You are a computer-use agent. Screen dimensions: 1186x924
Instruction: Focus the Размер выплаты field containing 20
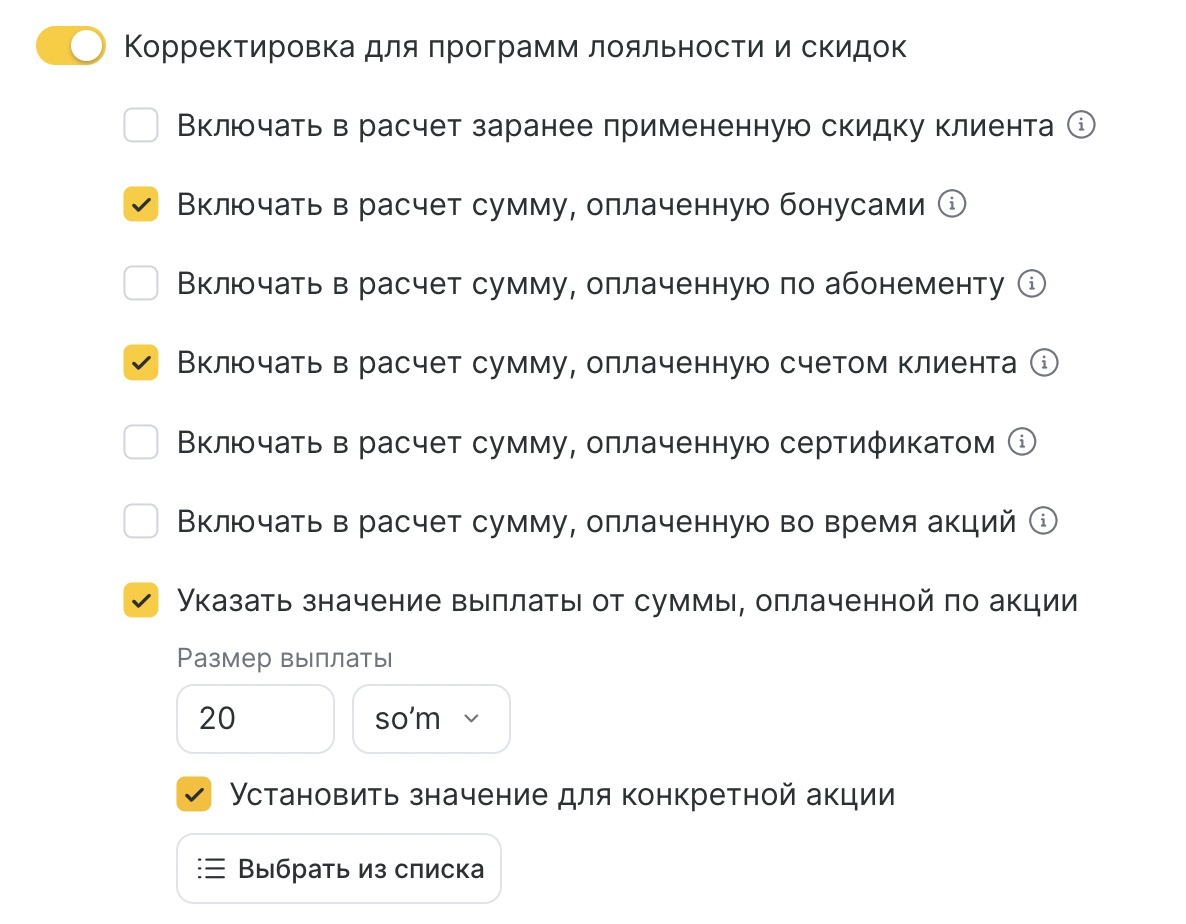(255, 719)
